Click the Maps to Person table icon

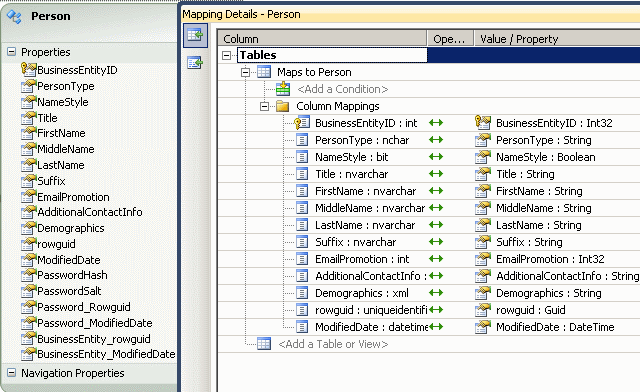tap(264, 72)
